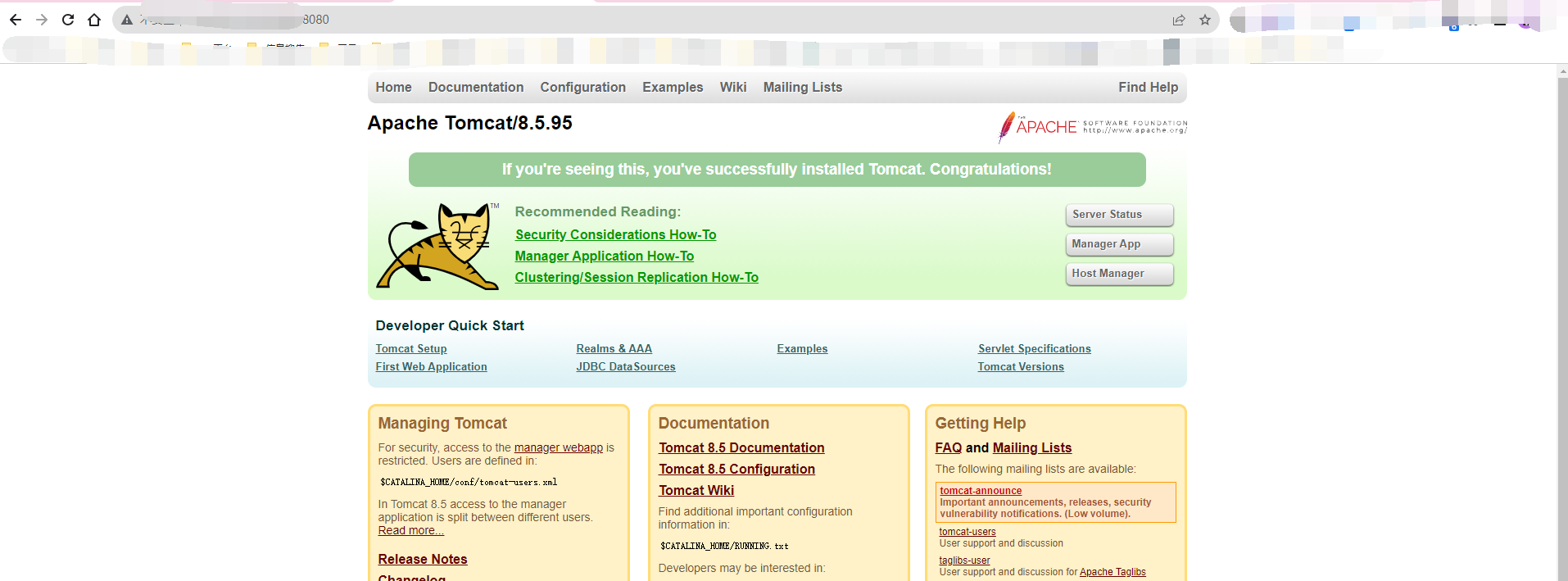Share this page via share icon
Screen dimensions: 1568x581
pos(1179,20)
